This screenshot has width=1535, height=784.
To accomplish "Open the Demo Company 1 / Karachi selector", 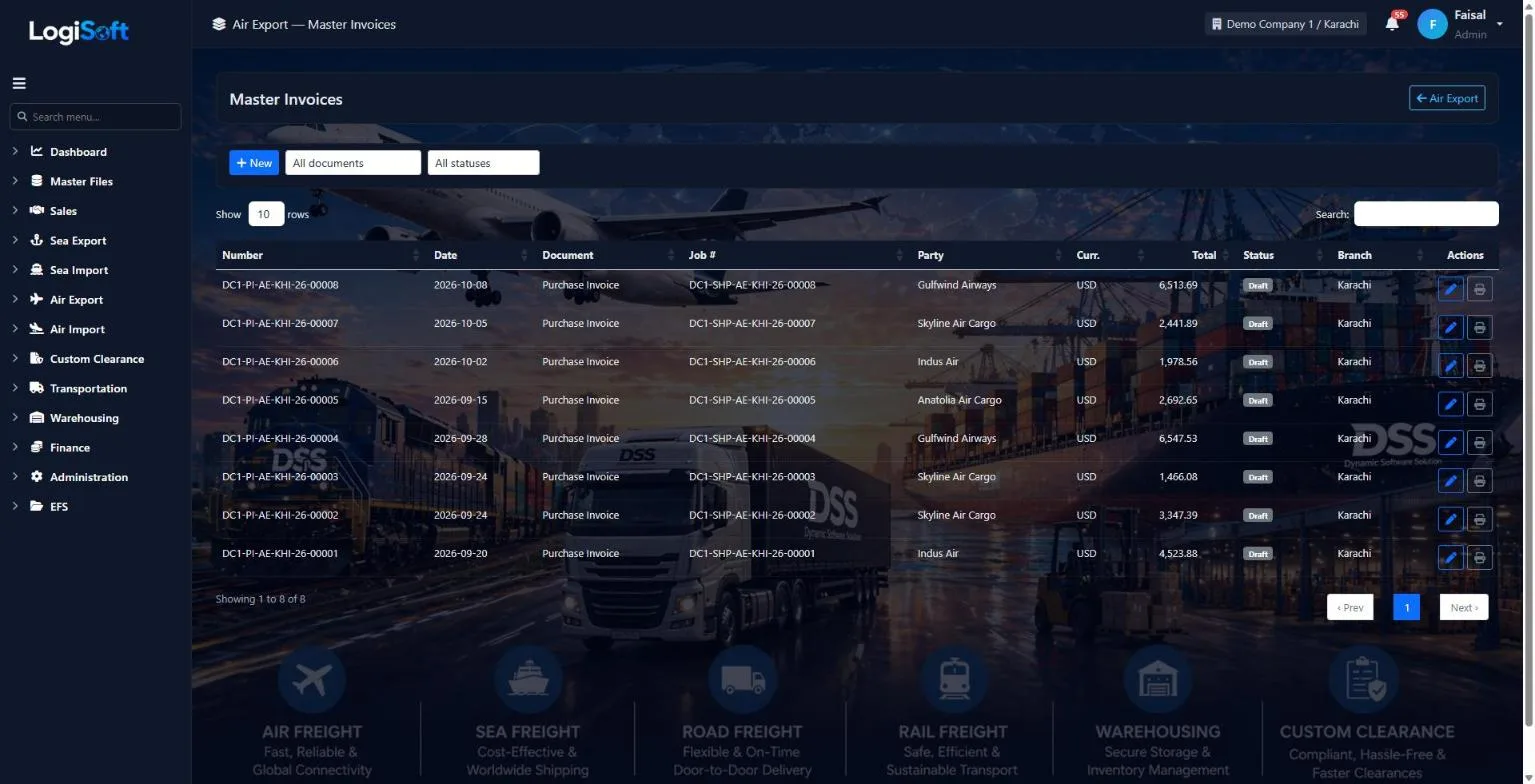I will point(1284,24).
